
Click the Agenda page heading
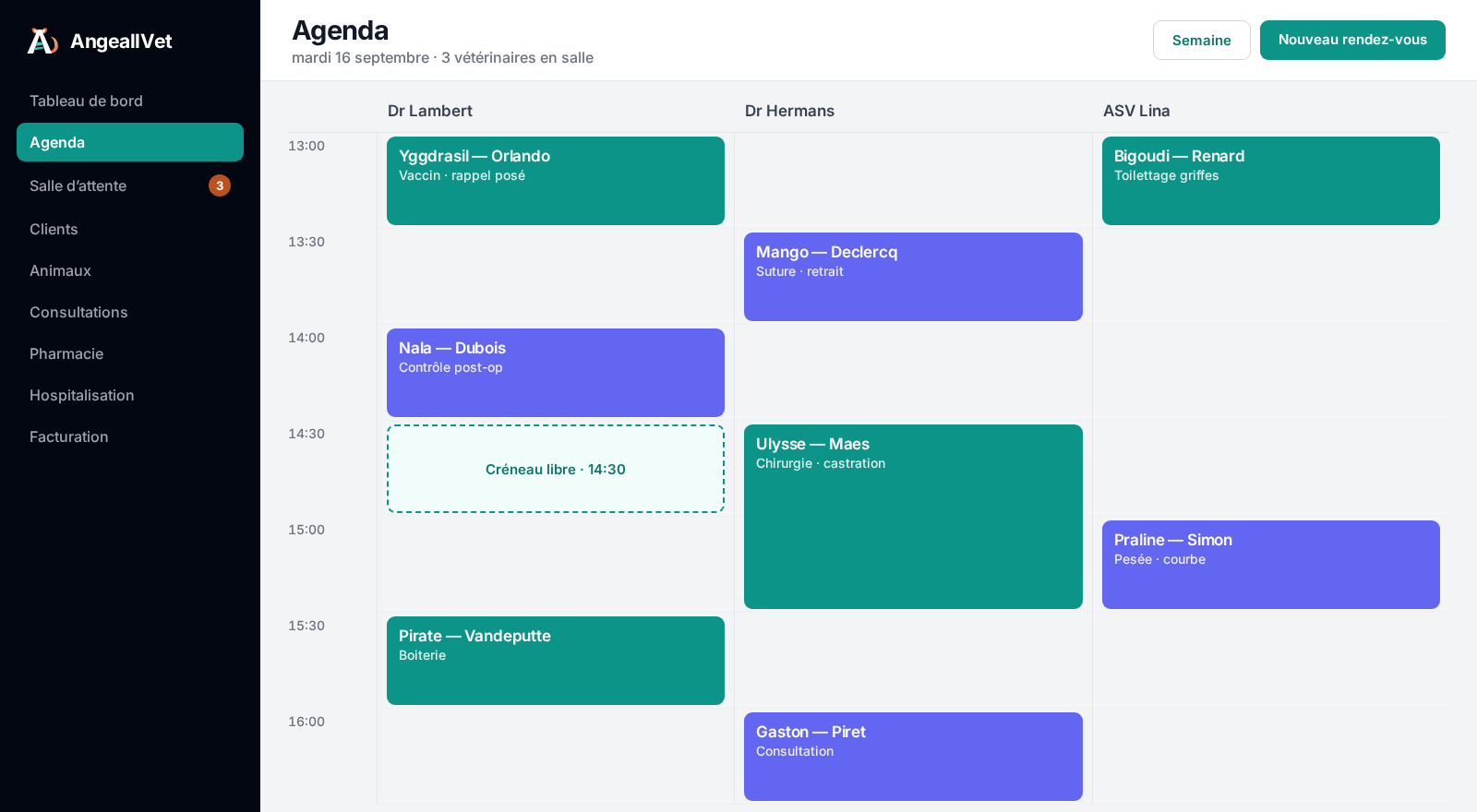[x=340, y=30]
